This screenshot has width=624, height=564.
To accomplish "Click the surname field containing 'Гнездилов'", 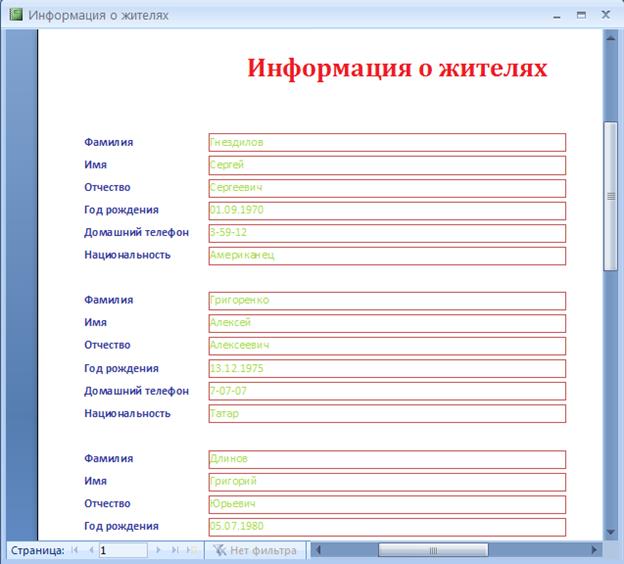I will coord(386,142).
